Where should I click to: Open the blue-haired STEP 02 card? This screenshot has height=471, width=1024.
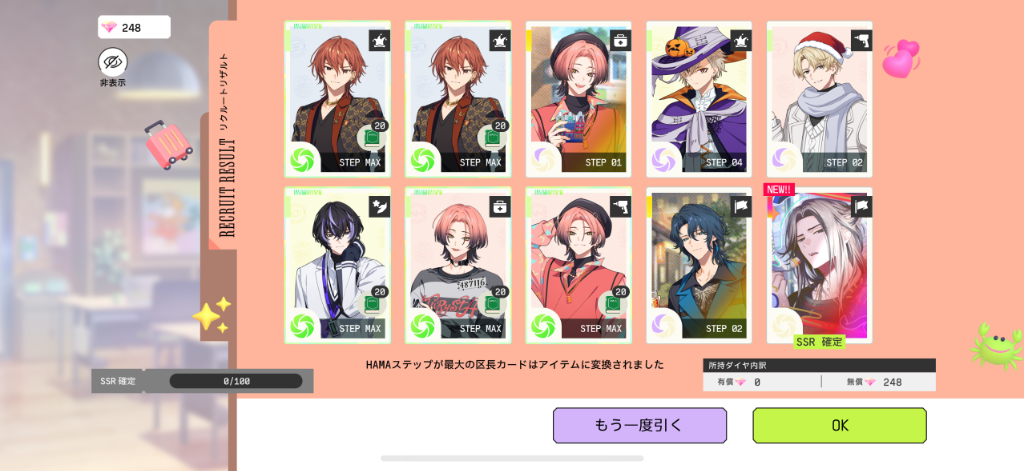coord(699,265)
